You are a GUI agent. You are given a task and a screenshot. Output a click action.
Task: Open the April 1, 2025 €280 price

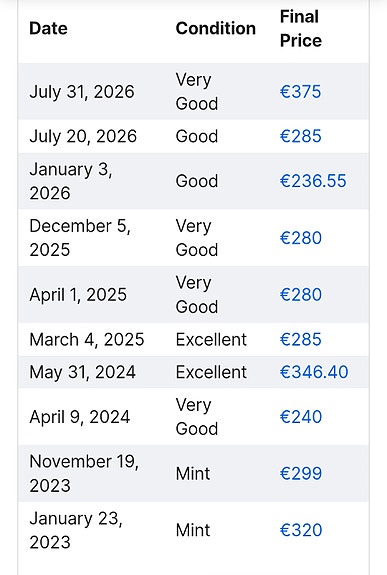coord(301,295)
